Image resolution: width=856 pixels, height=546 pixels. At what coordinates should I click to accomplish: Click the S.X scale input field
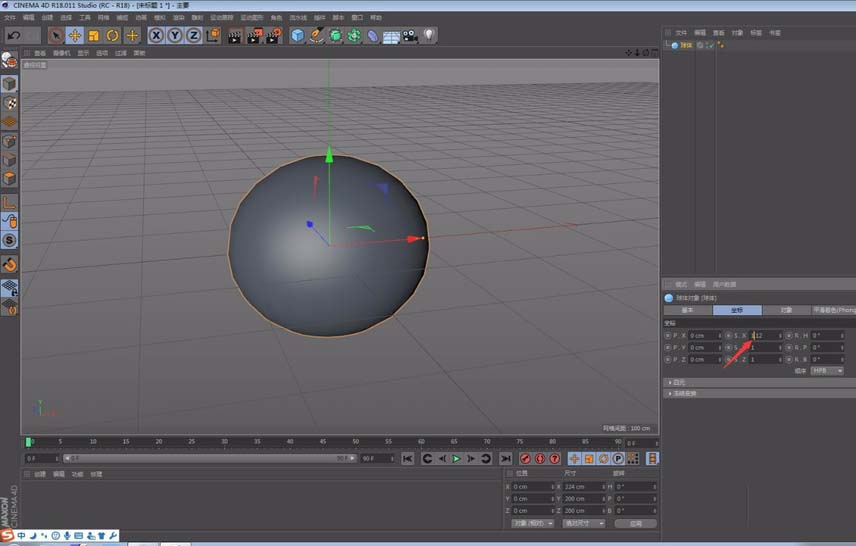pyautogui.click(x=765, y=335)
